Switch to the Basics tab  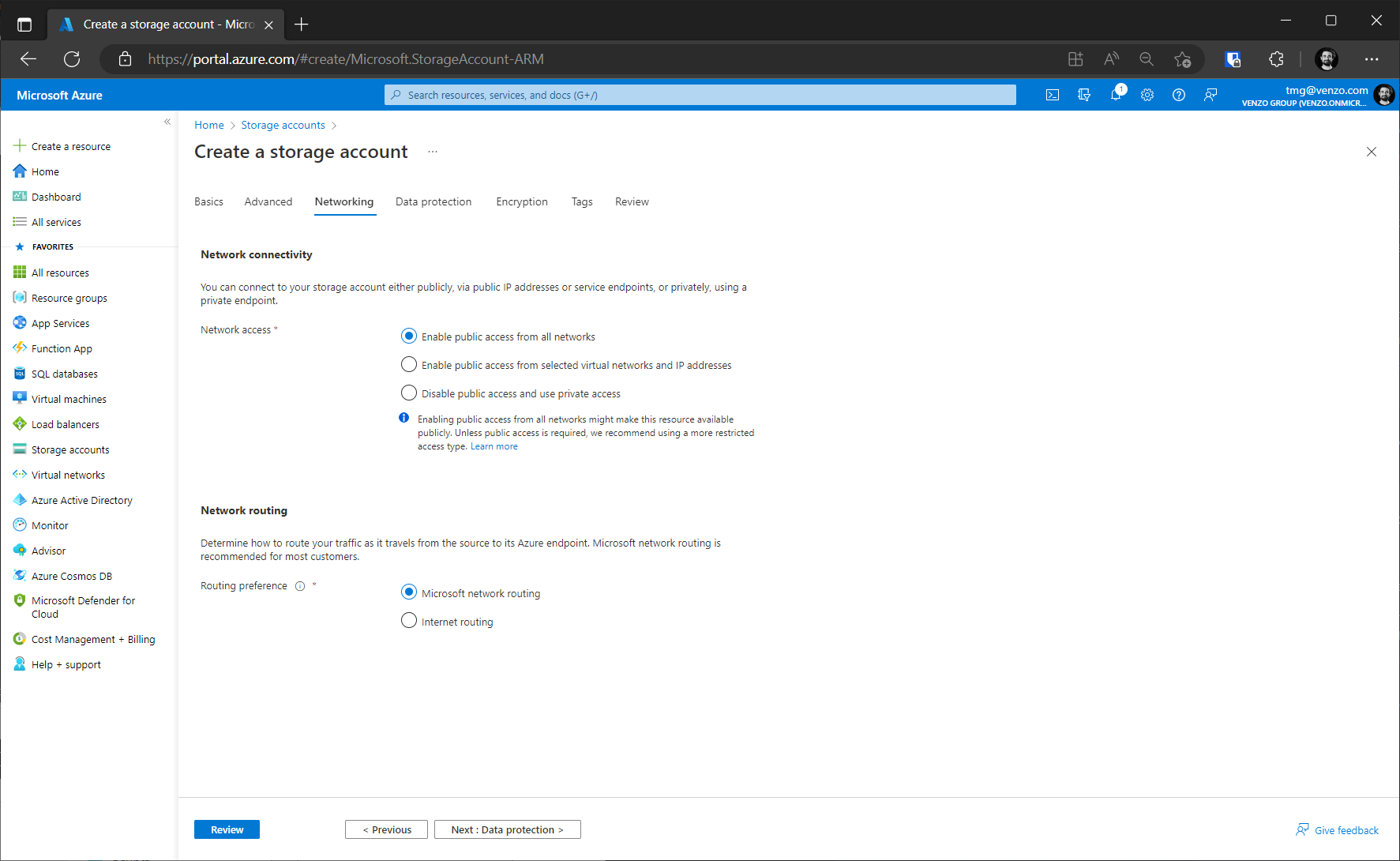tap(208, 201)
